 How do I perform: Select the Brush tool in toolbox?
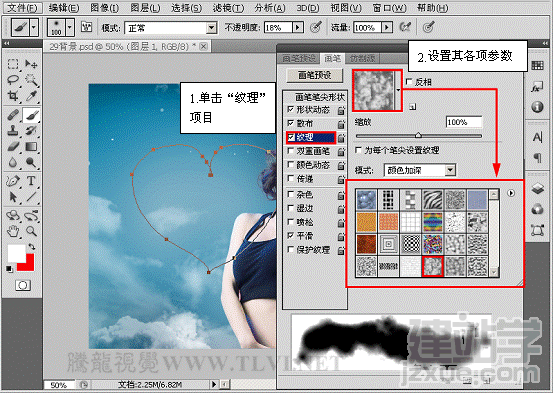pos(31,115)
